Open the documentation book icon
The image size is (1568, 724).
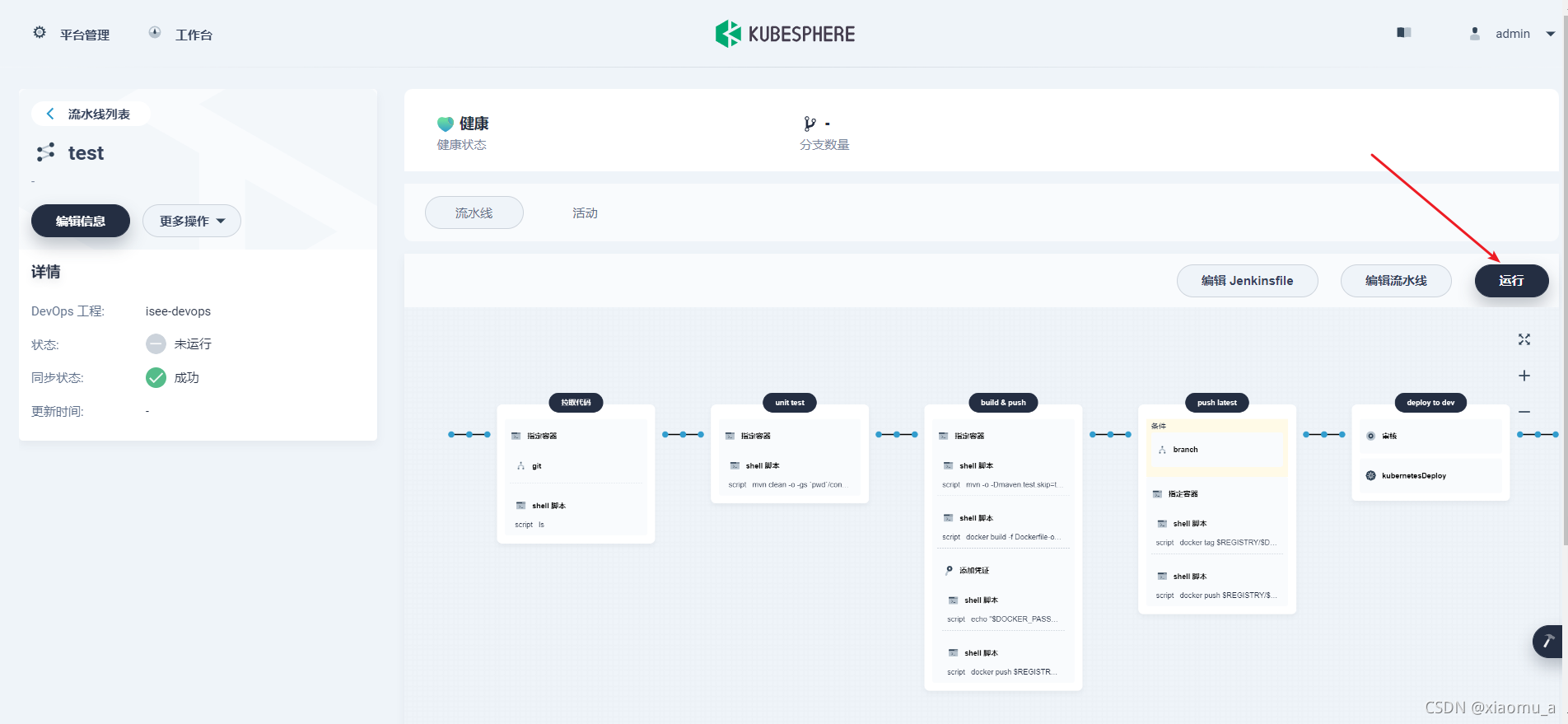(x=1404, y=33)
